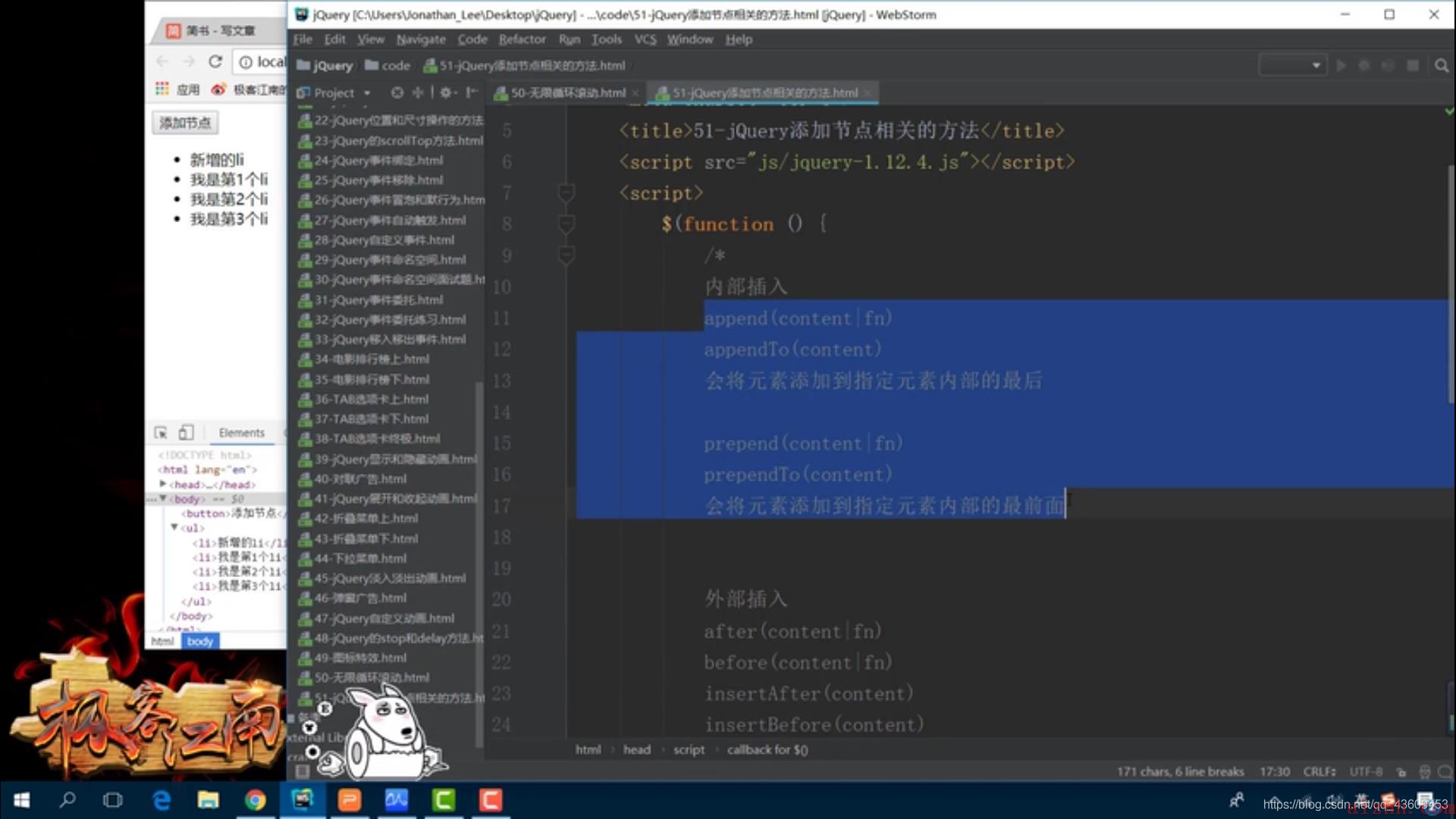Select 50-无限循环滚动.html in project tree

pyautogui.click(x=364, y=678)
